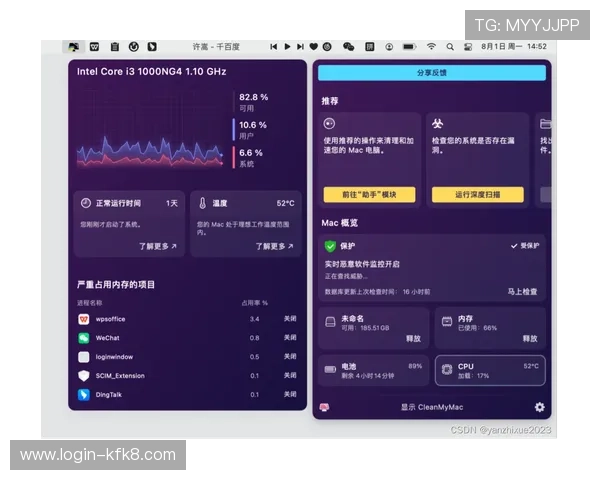
Task: Click the 运行深度扫描 button
Action: tap(478, 194)
